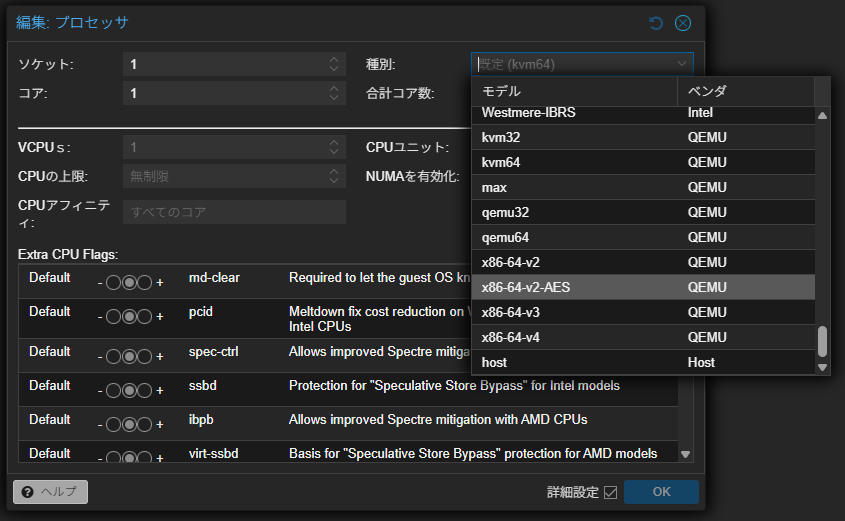Set md-clear flag to default (middle radio)
Screen dimensions: 845x521
pos(129,282)
